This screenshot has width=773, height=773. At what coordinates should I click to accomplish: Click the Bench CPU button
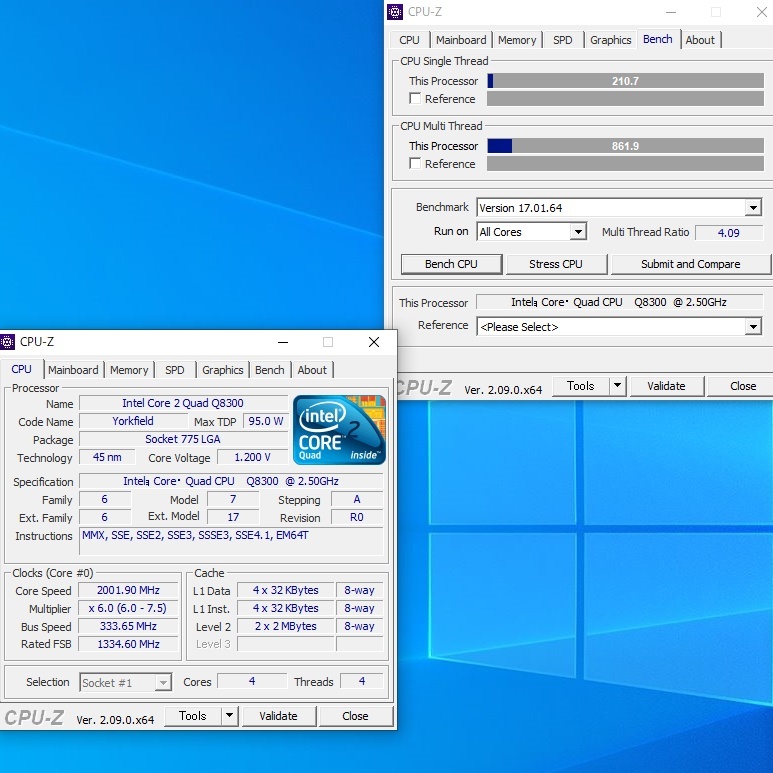pos(451,264)
